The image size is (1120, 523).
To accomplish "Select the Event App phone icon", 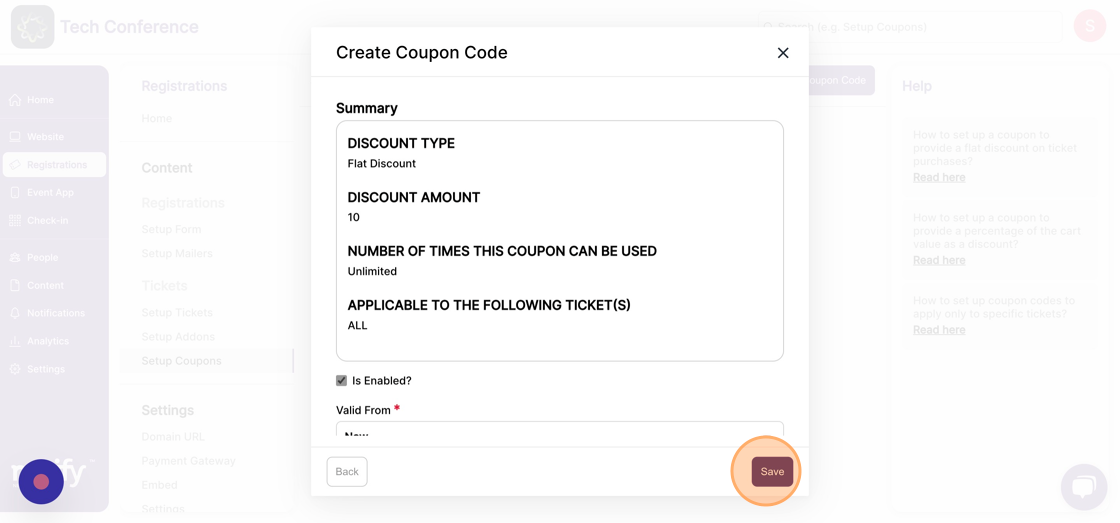I will point(15,192).
